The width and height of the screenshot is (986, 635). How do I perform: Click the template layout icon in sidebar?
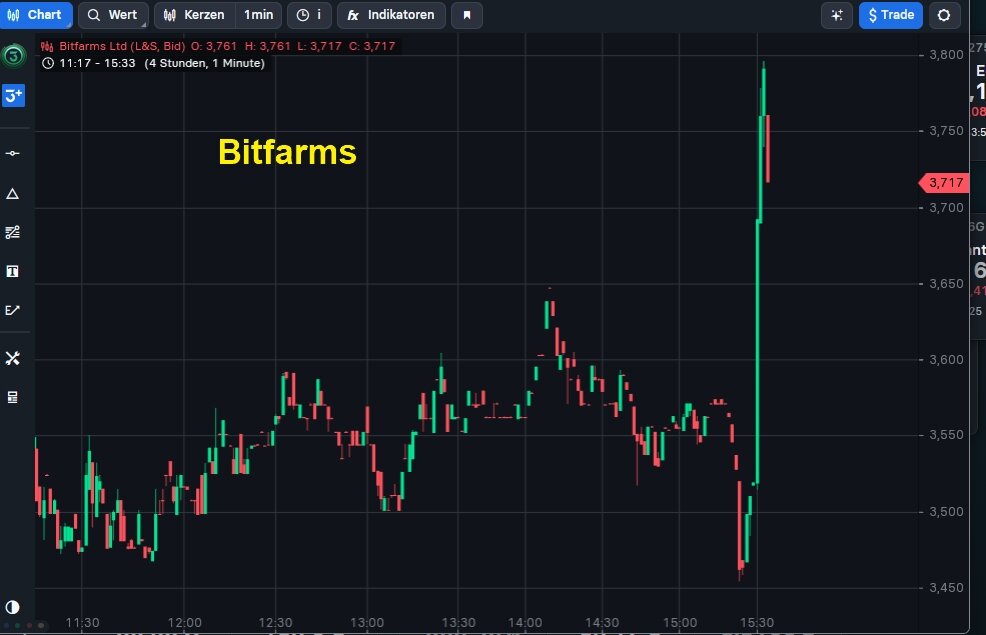(x=13, y=397)
